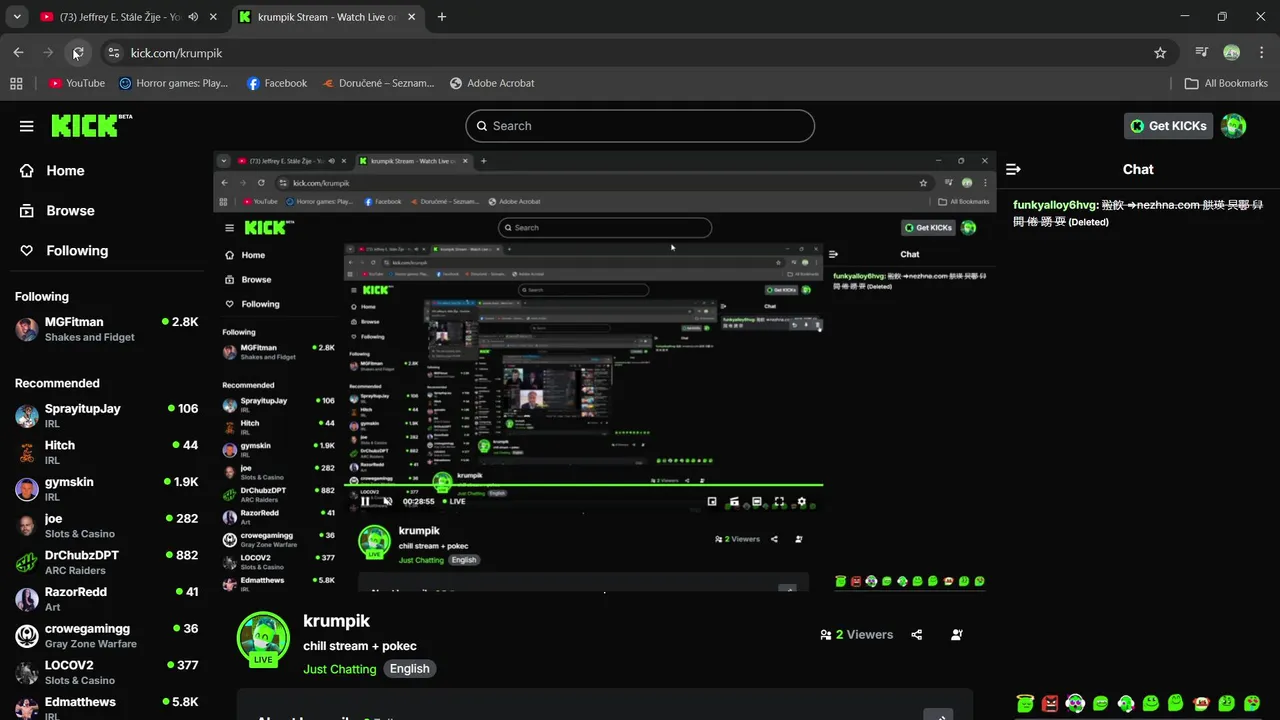Open the RazorRedd Art channel
Image resolution: width=1280 pixels, height=720 pixels.
point(107,599)
